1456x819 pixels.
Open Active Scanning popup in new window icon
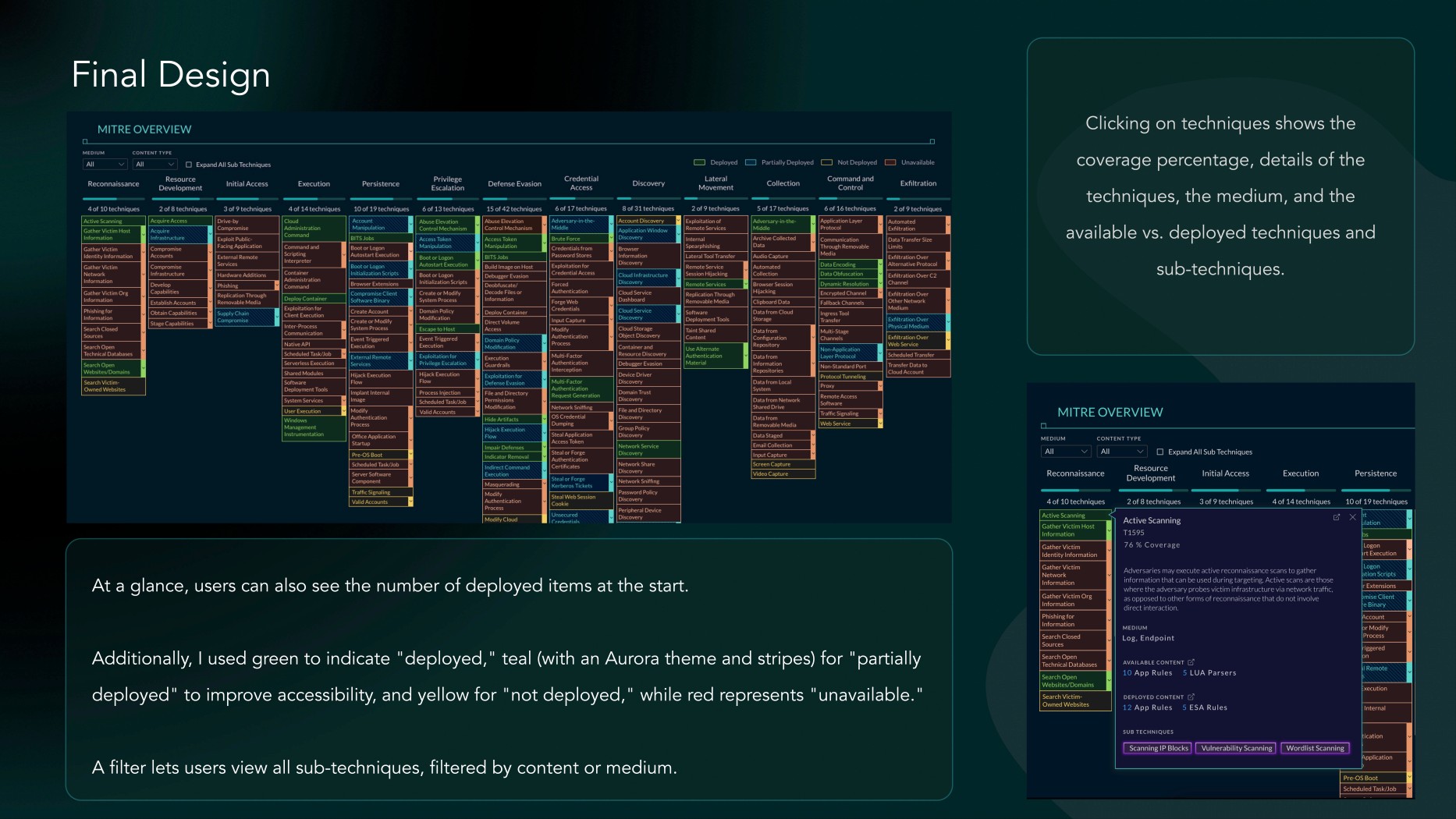(1336, 517)
